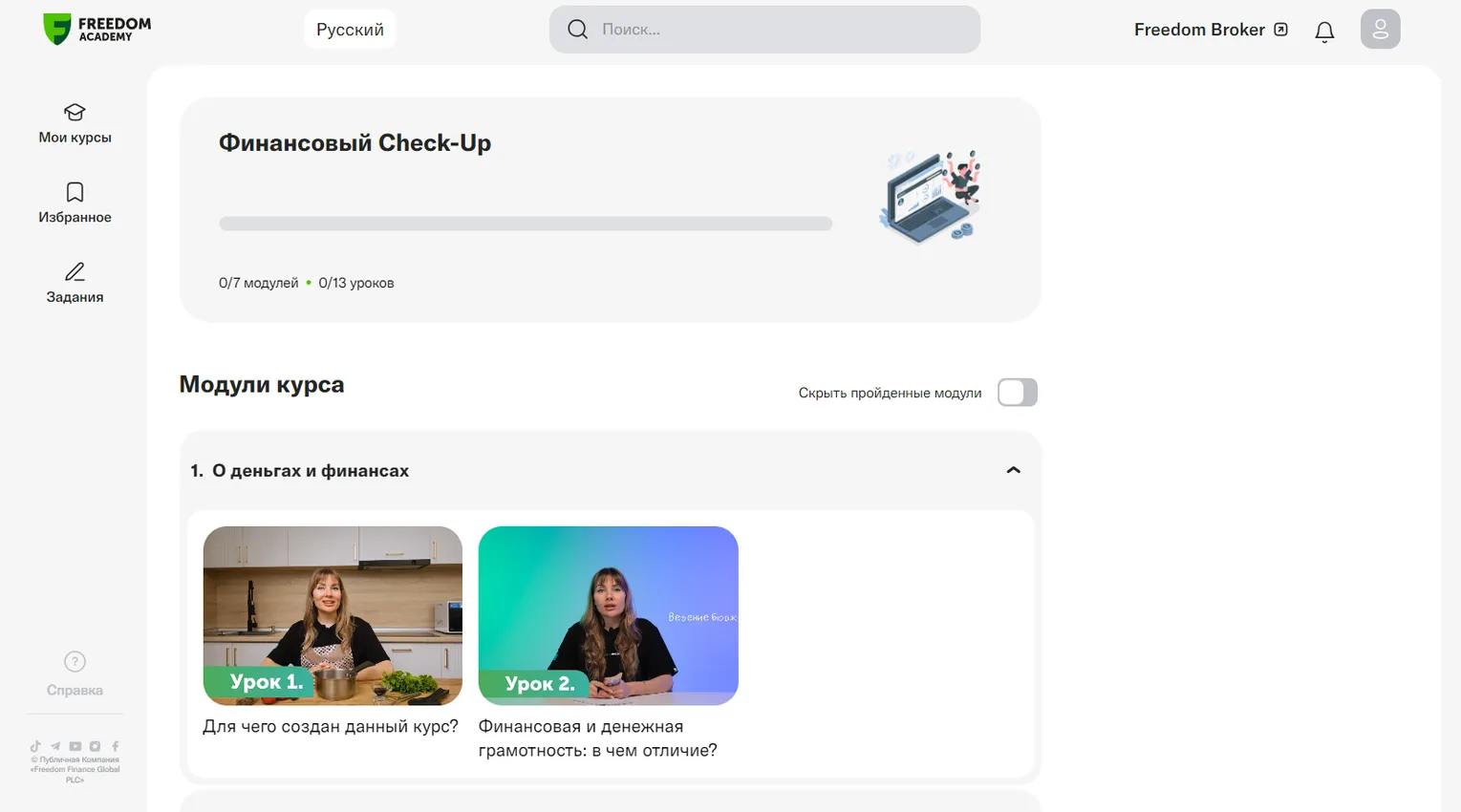Open Мои курсы graduation cap icon
Screen dimensions: 1461x812
click(75, 112)
